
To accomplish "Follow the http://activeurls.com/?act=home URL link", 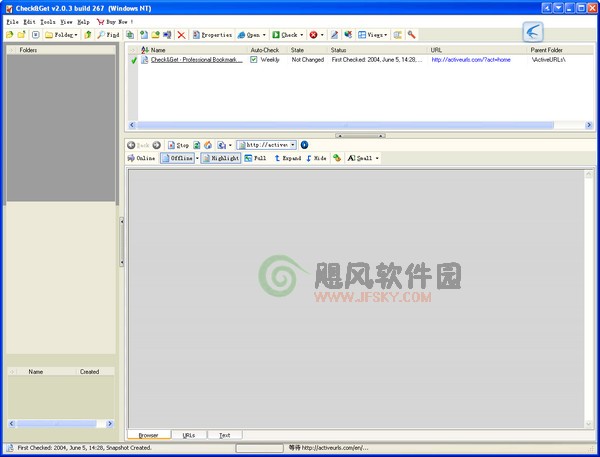I will (x=471, y=60).
